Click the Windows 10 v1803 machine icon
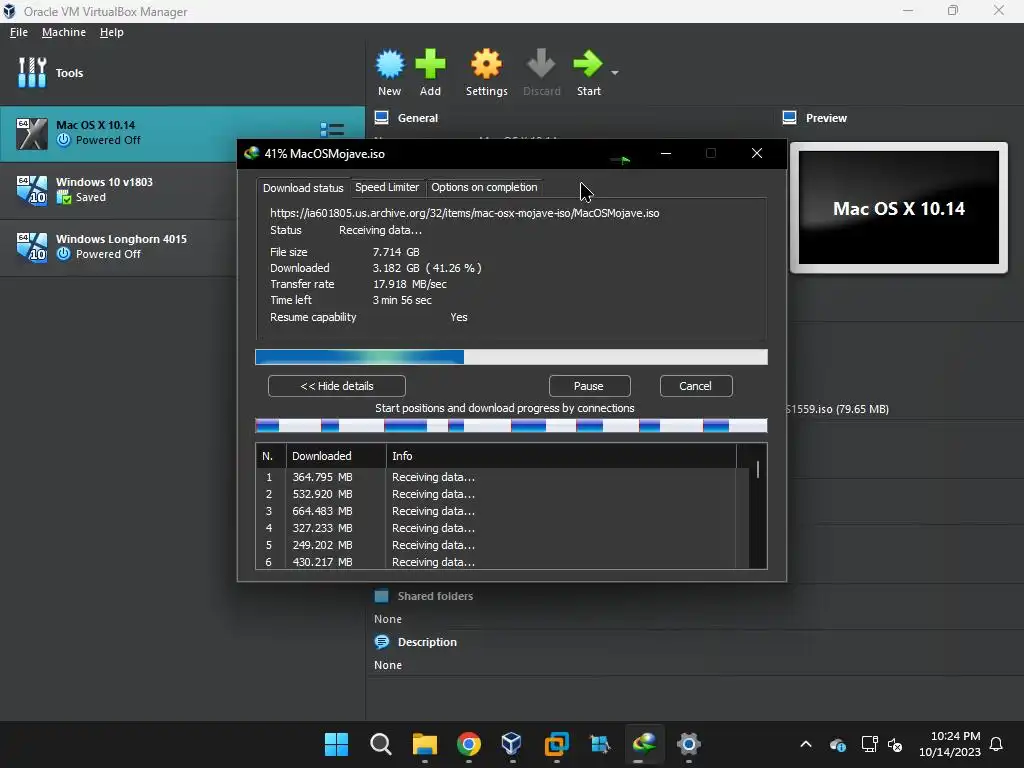 31,191
